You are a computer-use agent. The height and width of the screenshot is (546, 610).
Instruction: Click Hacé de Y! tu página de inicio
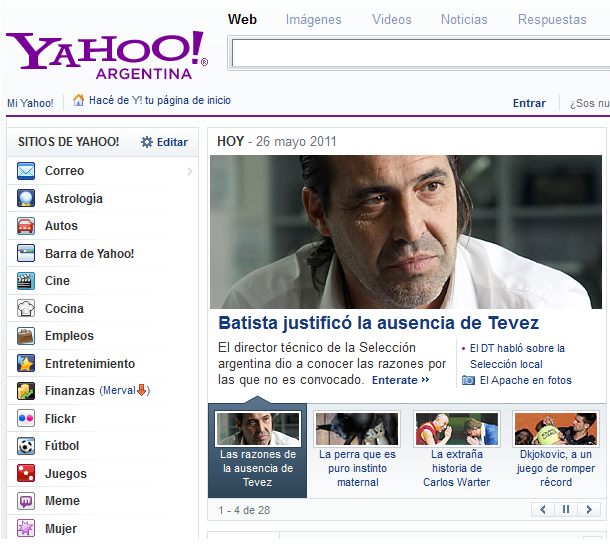pyautogui.click(x=160, y=100)
